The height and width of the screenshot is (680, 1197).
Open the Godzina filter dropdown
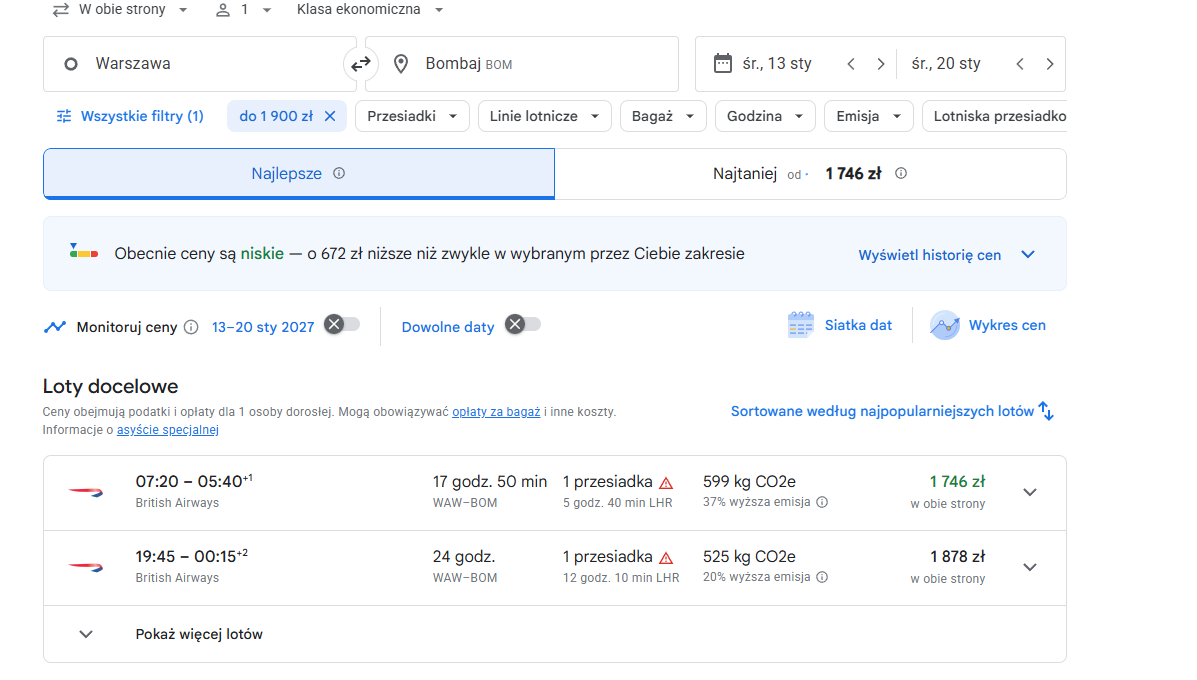click(765, 116)
